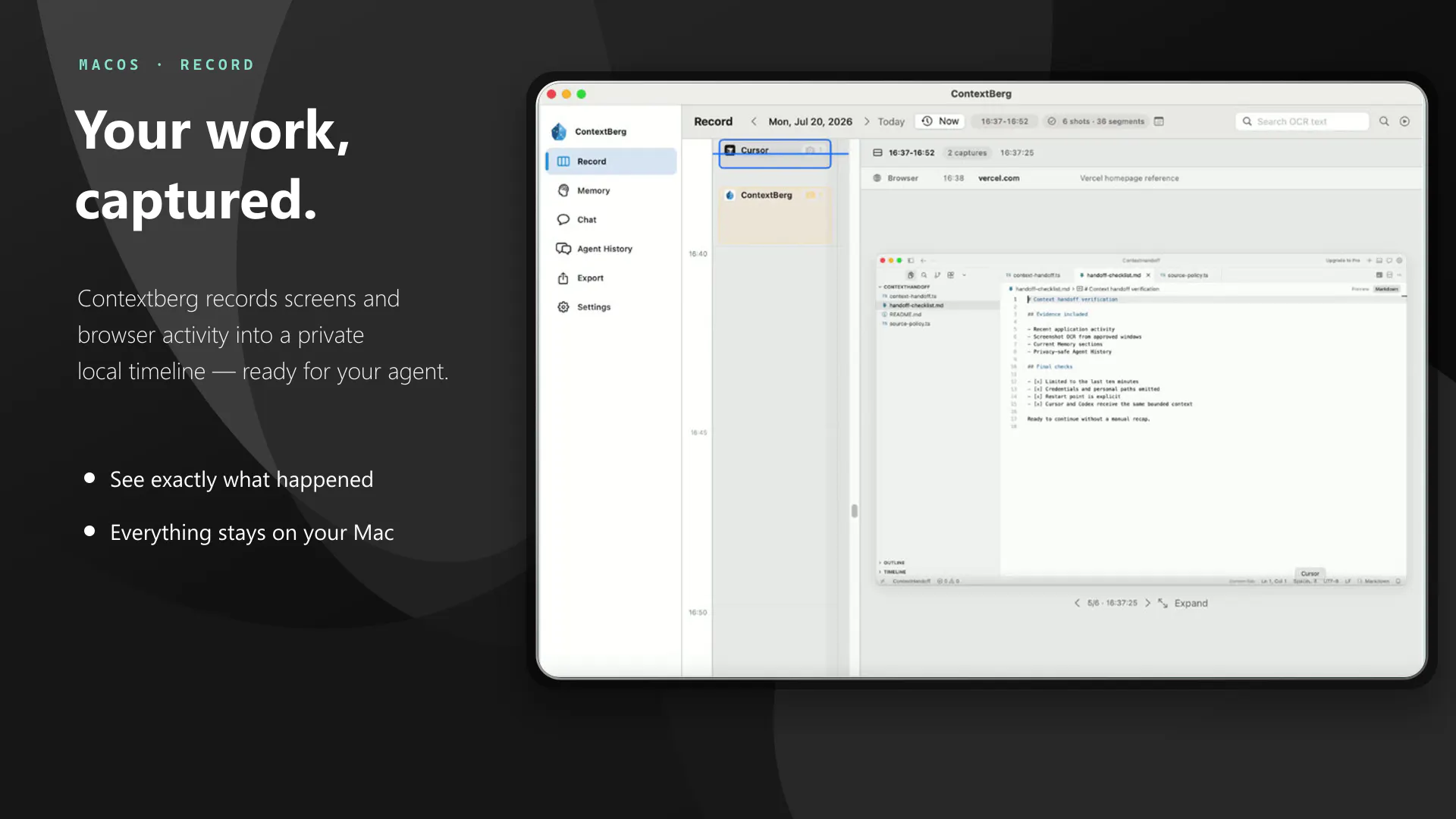Expand the TIMELINE section in the captured editor
1456x819 pixels.
893,572
